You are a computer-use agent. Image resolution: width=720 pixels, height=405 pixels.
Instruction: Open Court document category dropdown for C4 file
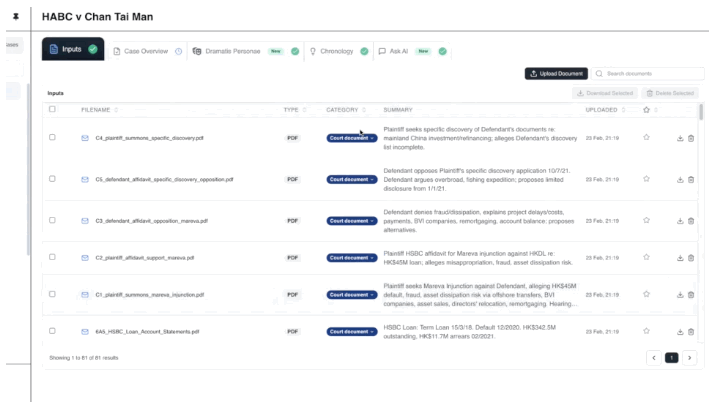(351, 138)
